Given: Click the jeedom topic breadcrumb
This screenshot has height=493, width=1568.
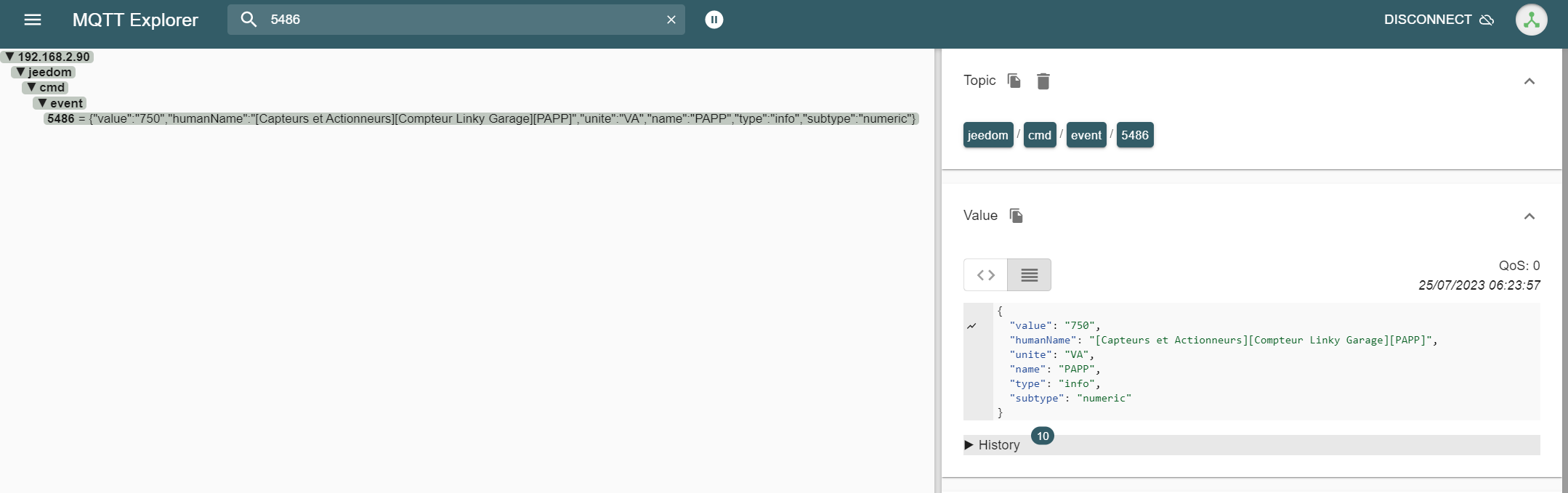Looking at the screenshot, I should [x=988, y=135].
